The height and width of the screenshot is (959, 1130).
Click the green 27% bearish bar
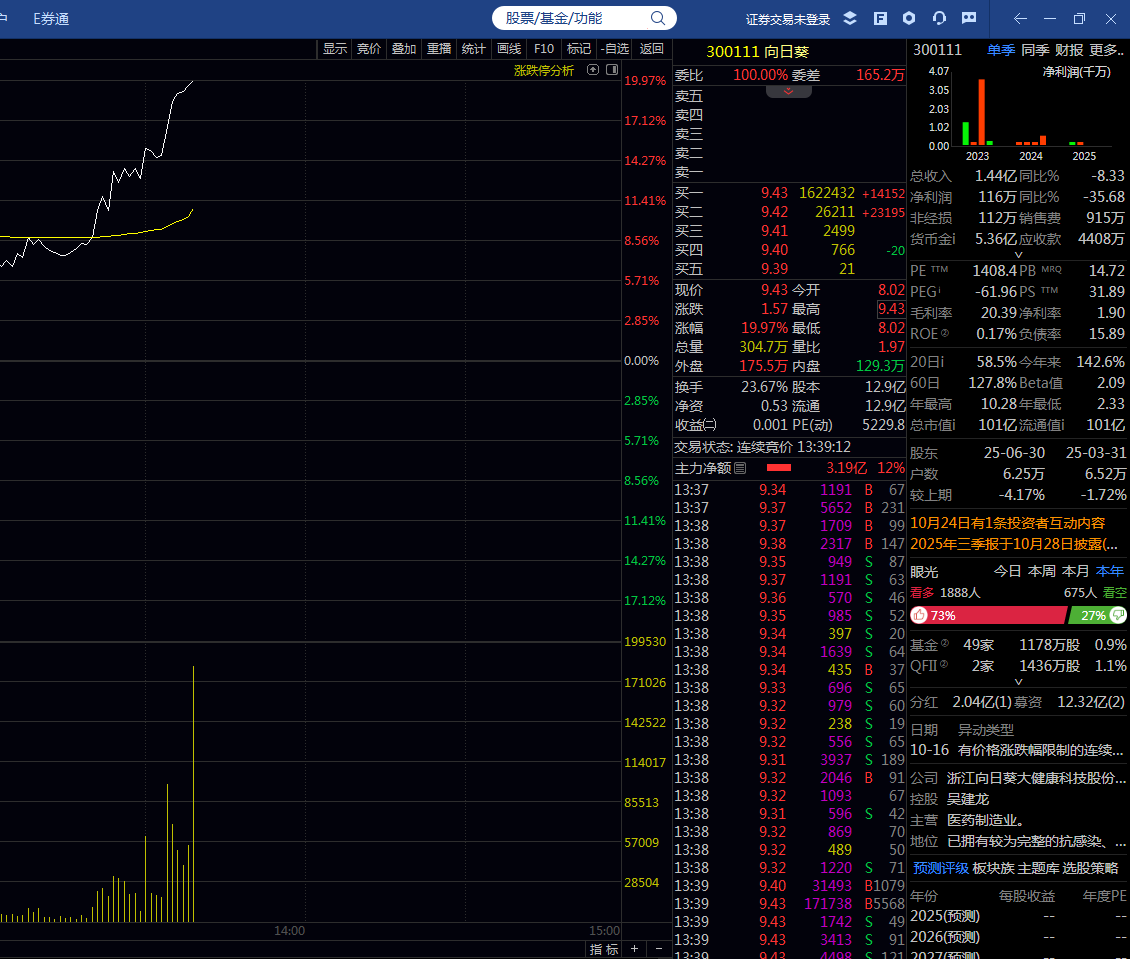tap(1097, 615)
